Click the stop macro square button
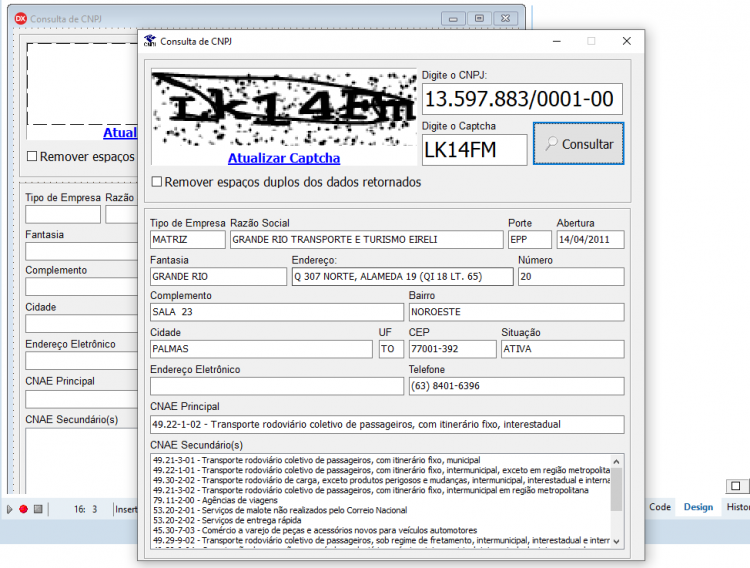This screenshot has height=568, width=750. click(x=38, y=509)
